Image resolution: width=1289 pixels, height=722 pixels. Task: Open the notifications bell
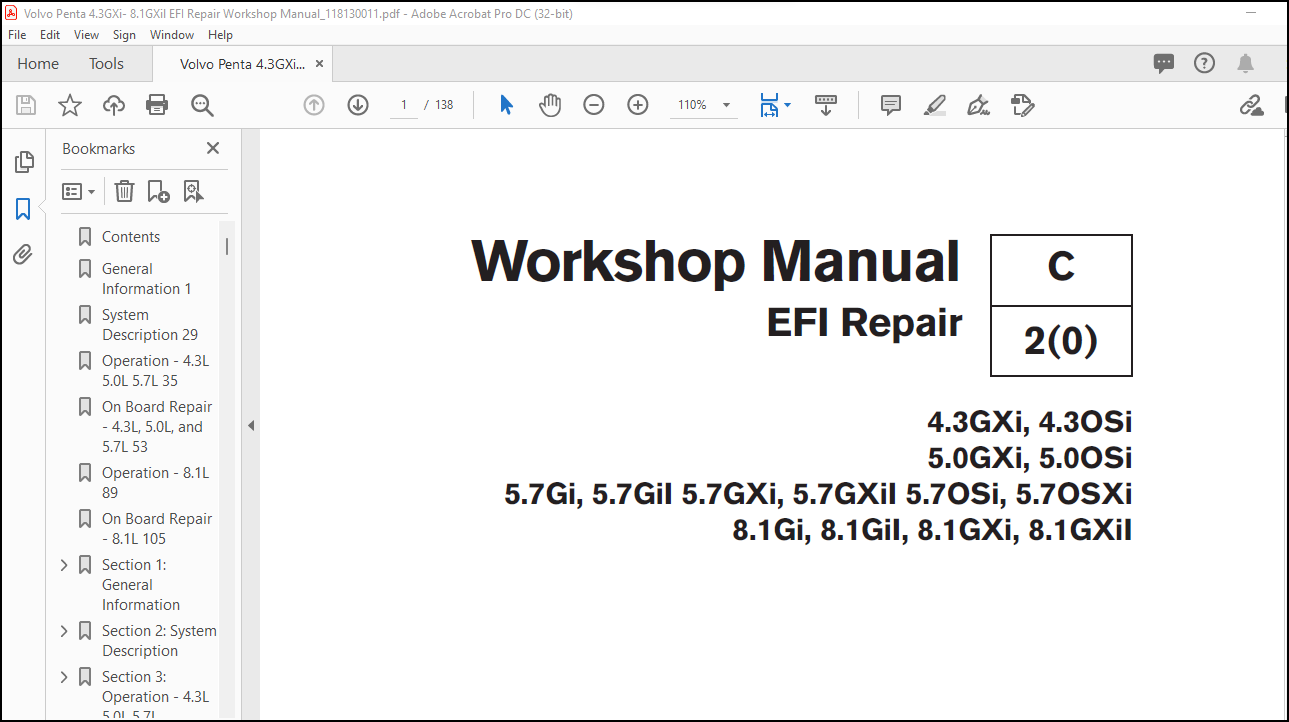coord(1245,64)
